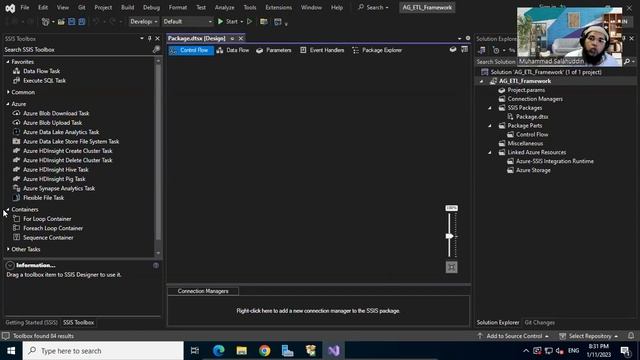
Task: Click Azure HDInsight Pig Task
Action: (54, 179)
